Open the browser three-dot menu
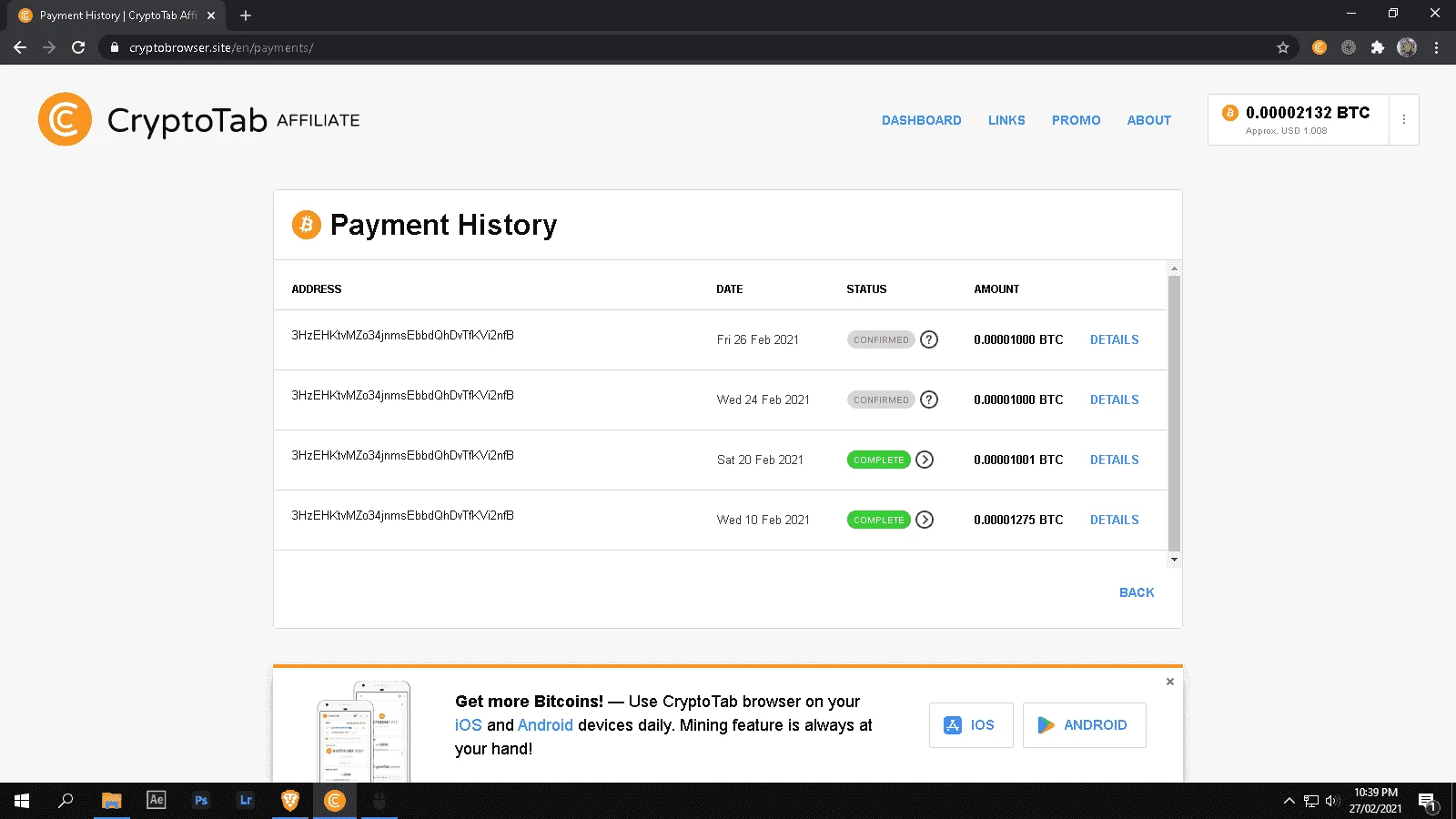The image size is (1456, 819). 1437,47
